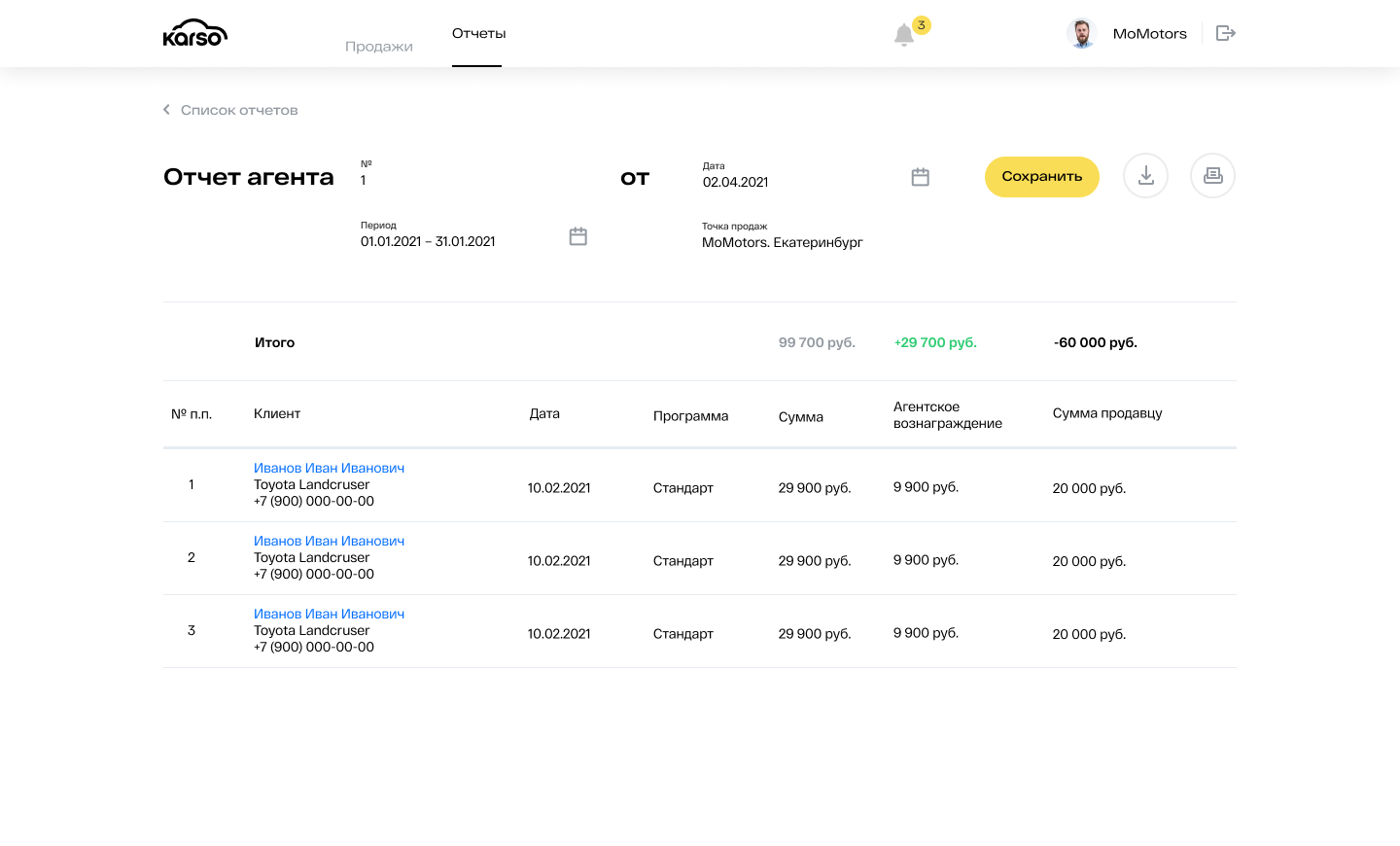Select the Точка продаж MoMotors. Екатеринбург field
The image size is (1400, 846).
pos(783,242)
